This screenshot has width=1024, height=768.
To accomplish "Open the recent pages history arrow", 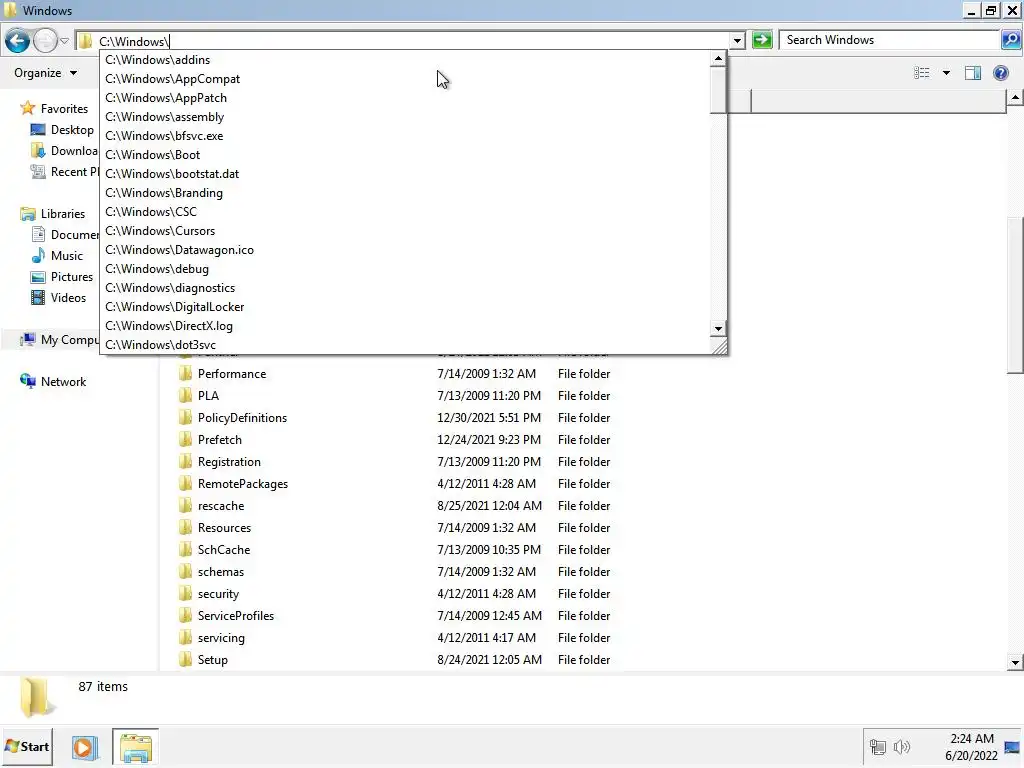I will (x=65, y=41).
